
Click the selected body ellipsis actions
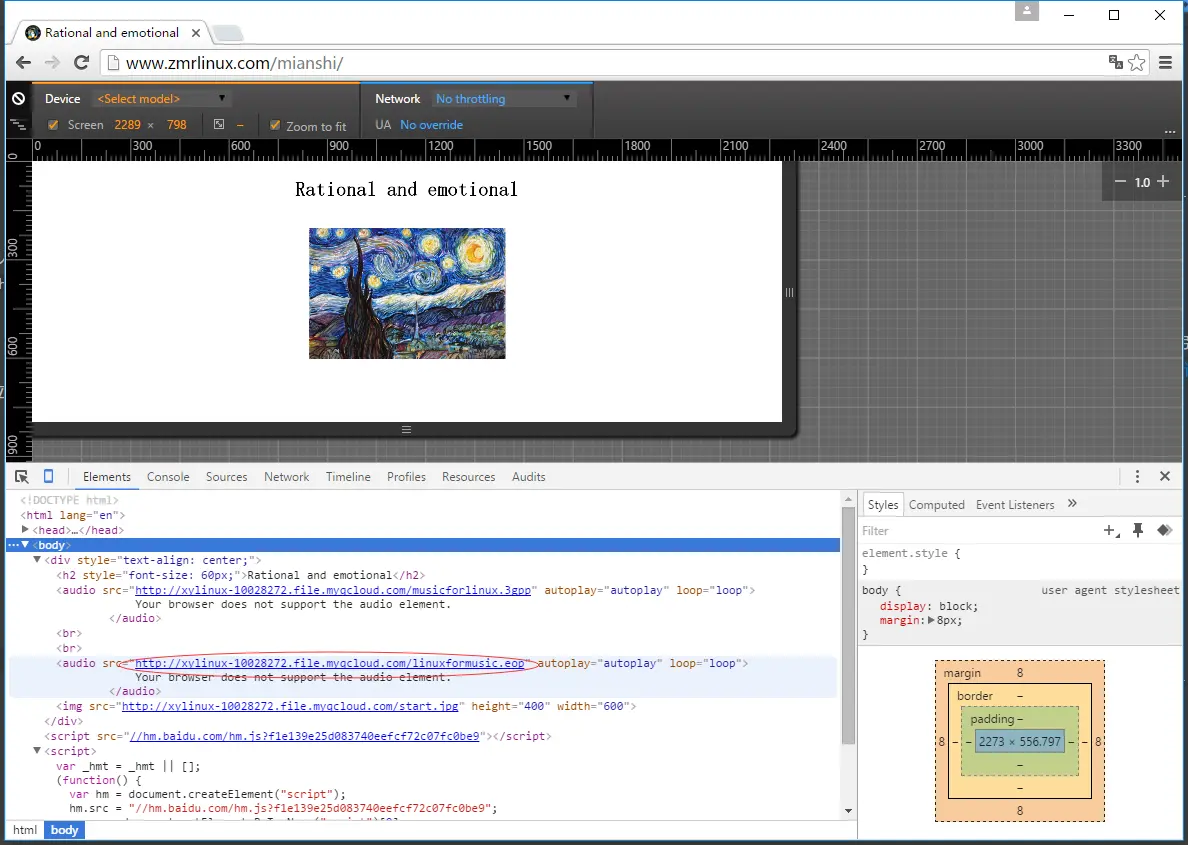[x=13, y=545]
